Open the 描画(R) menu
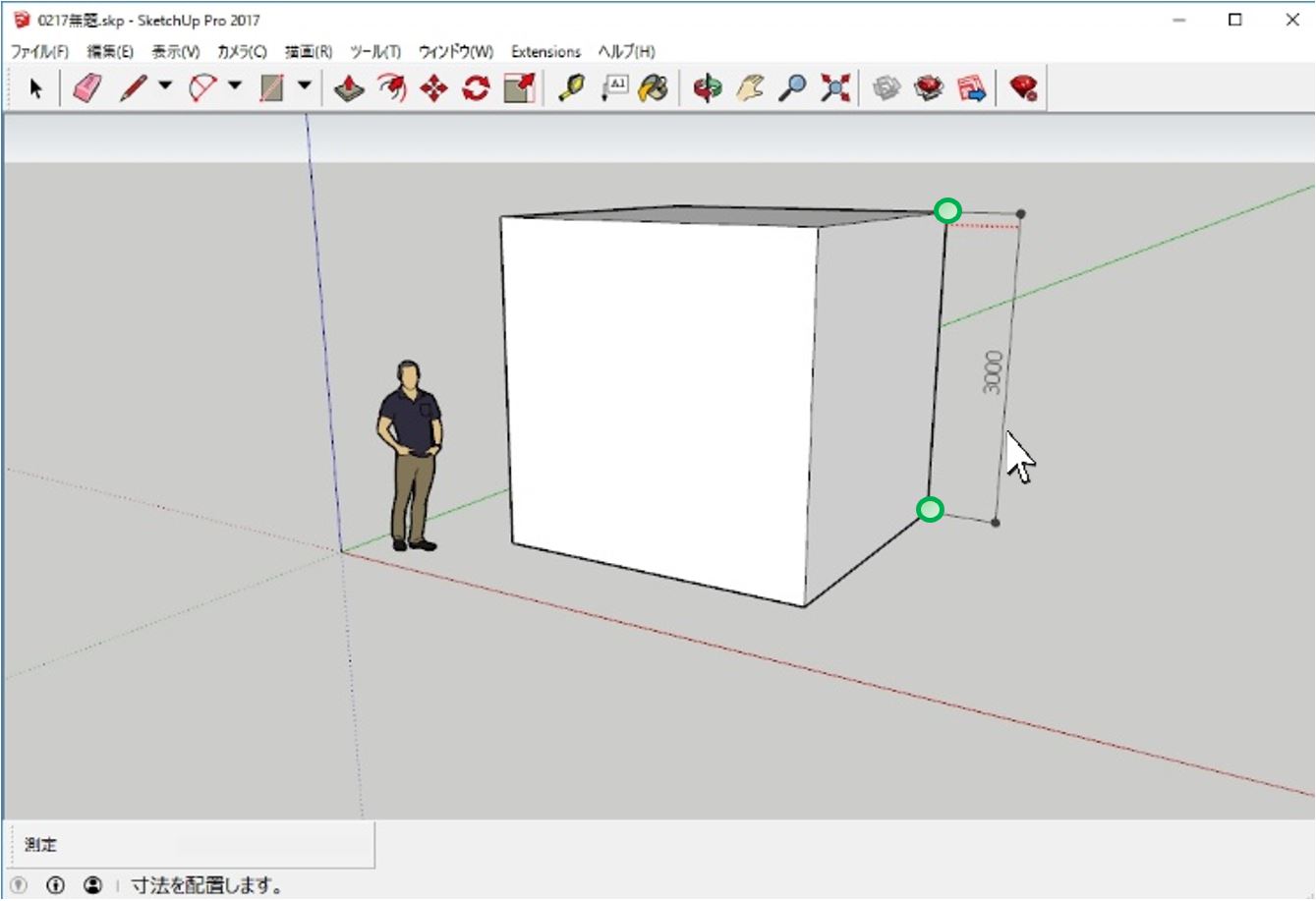This screenshot has height=901, width=1316. [x=309, y=51]
